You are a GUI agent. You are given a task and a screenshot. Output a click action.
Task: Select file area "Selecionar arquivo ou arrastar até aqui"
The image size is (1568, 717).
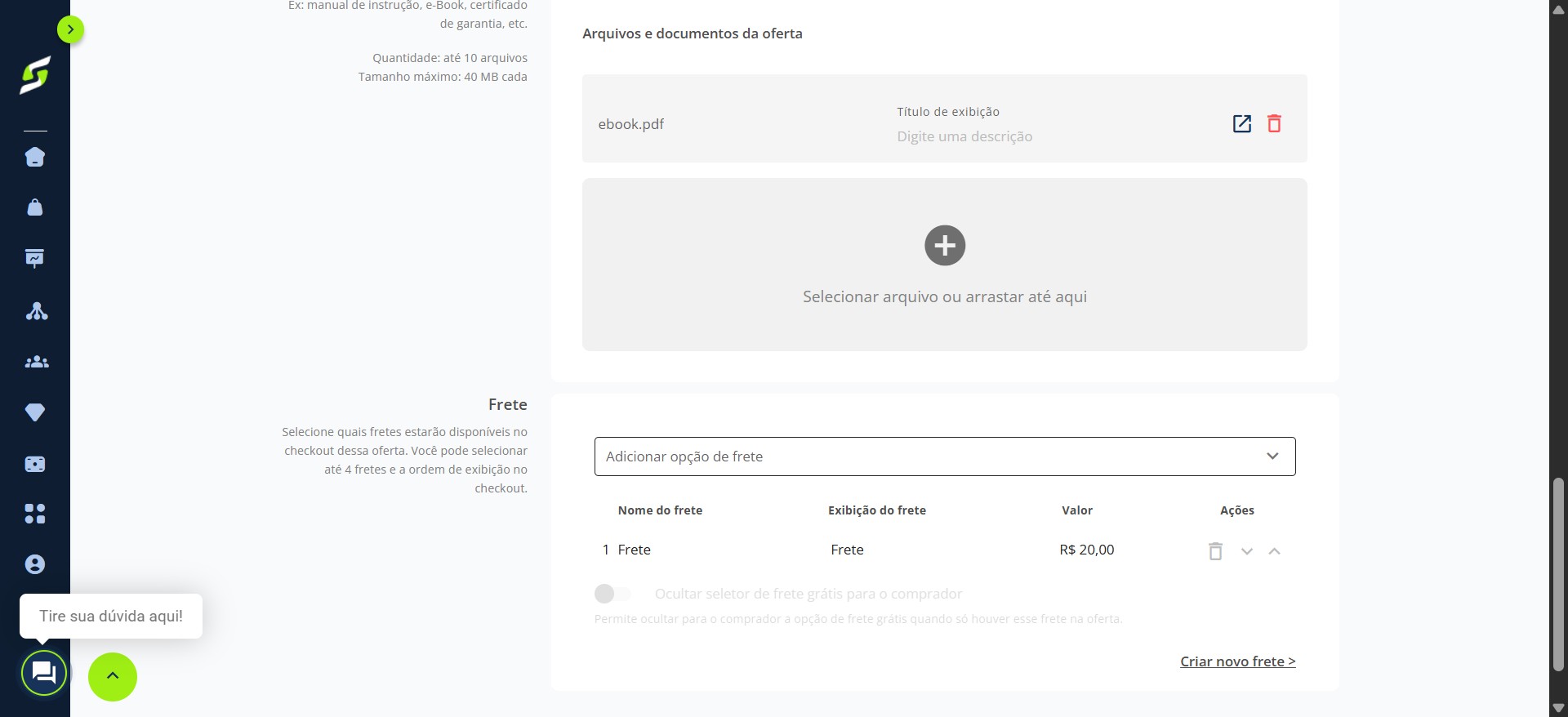[x=945, y=265]
